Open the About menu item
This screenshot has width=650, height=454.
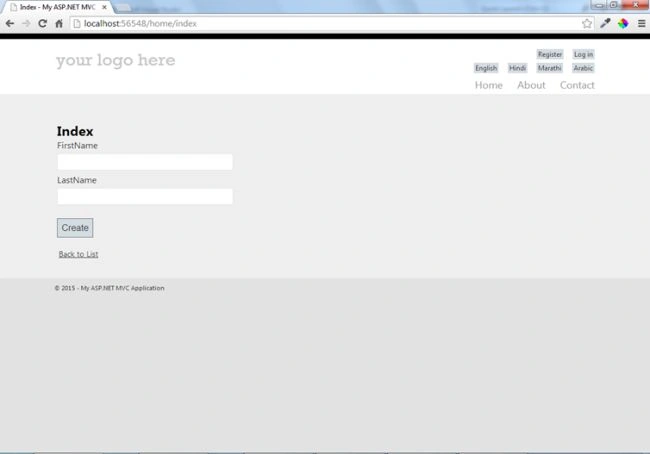531,85
